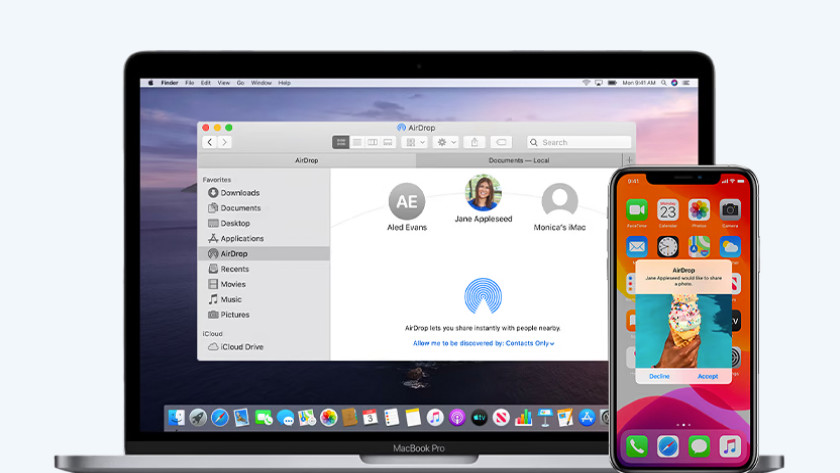Open the group-by arrangement dropdown
Screen dimensions: 840x473
[413, 142]
